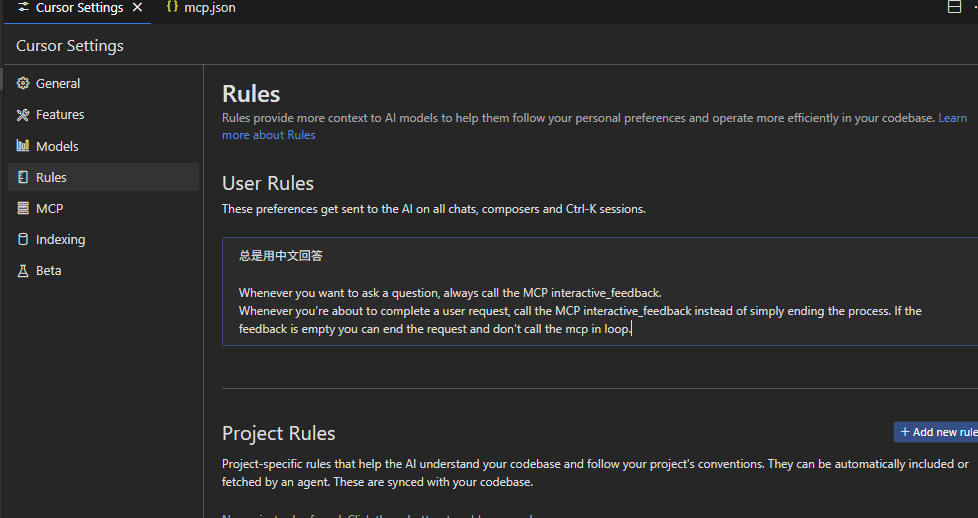Open the General settings section
The height and width of the screenshot is (518, 978).
point(104,83)
